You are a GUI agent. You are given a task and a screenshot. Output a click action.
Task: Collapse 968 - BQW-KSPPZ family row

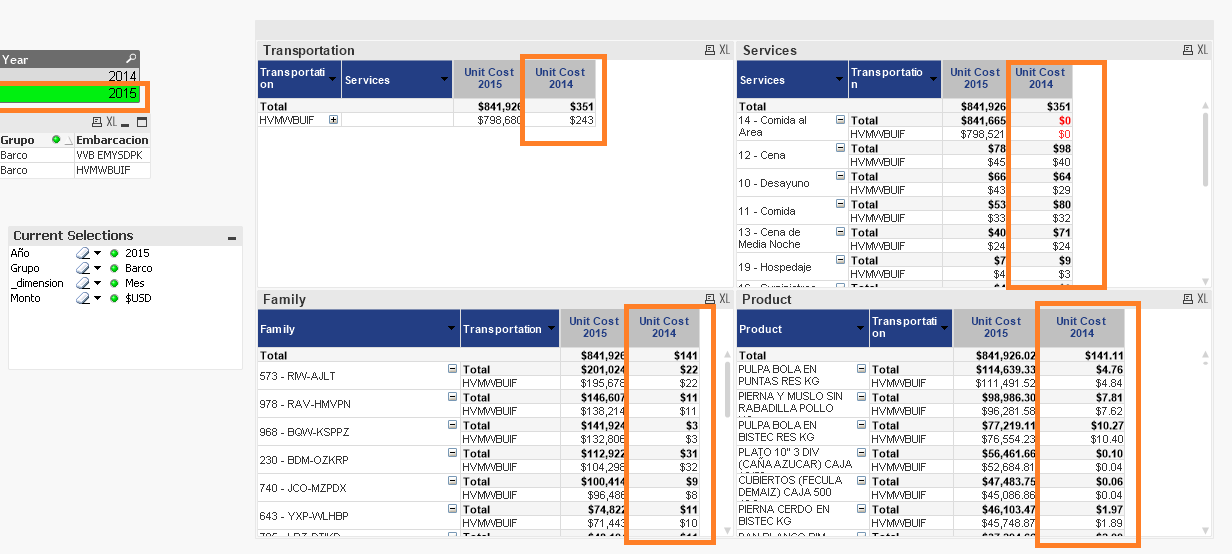tap(452, 424)
